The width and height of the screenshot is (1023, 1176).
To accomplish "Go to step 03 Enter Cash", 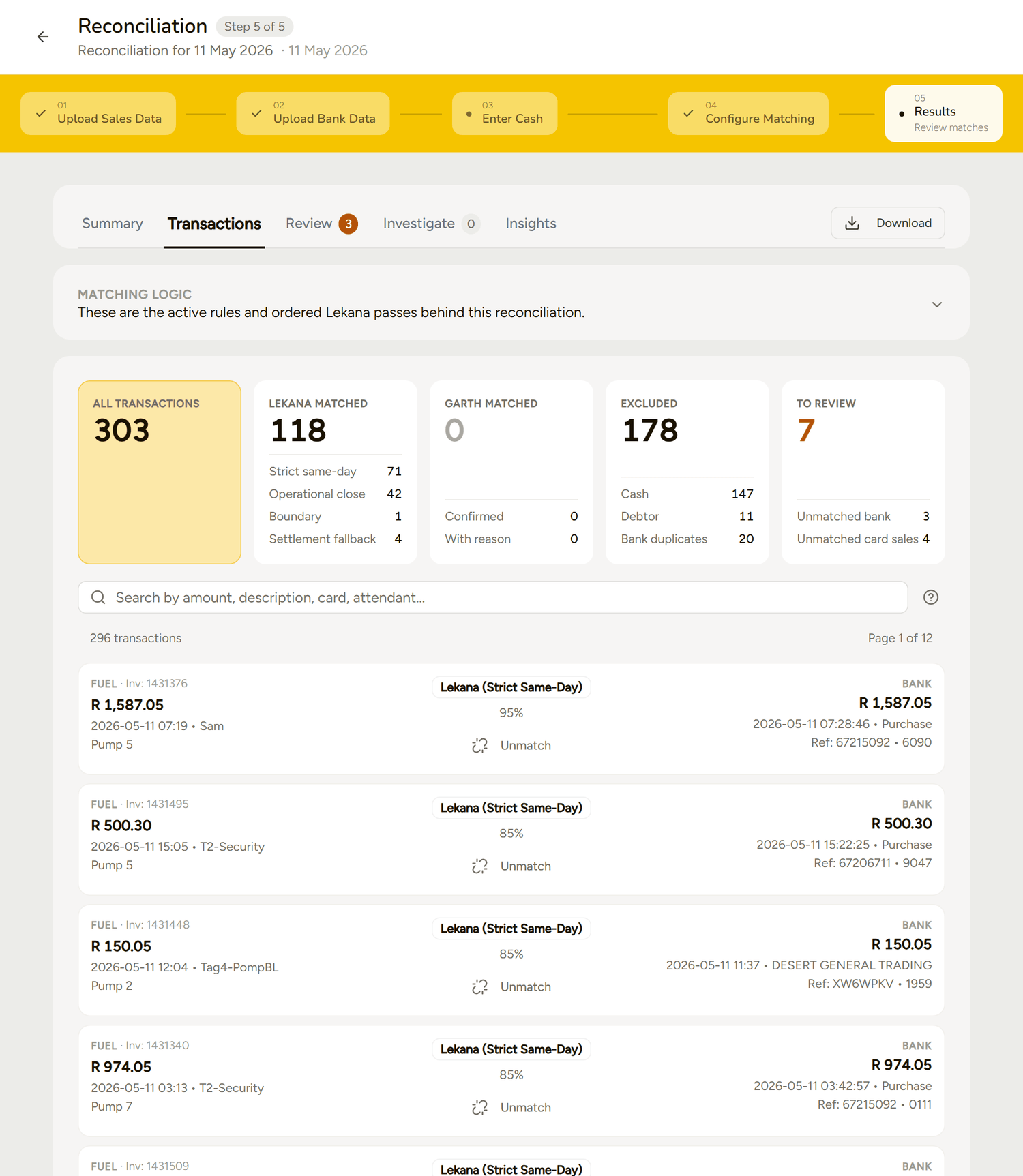I will tap(505, 113).
